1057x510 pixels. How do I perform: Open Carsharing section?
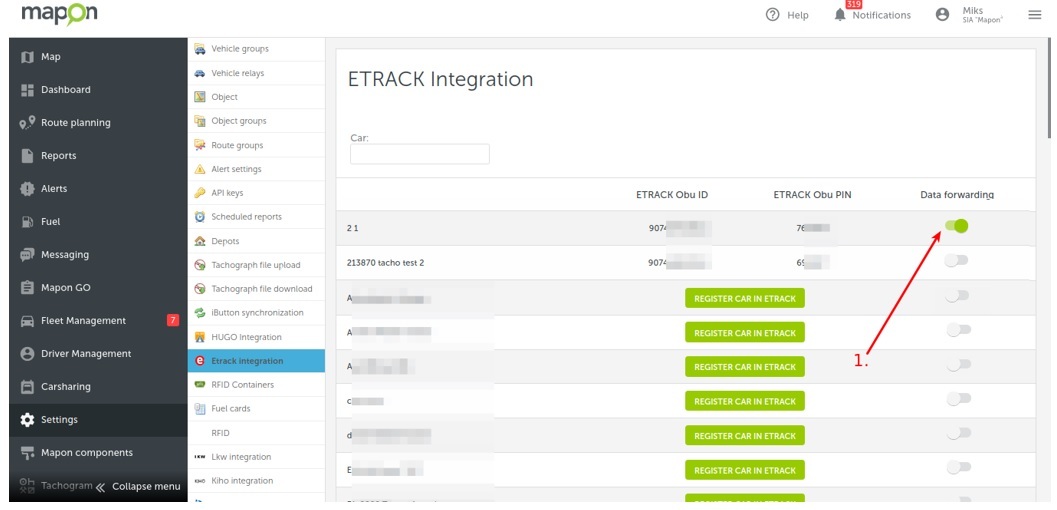98,387
